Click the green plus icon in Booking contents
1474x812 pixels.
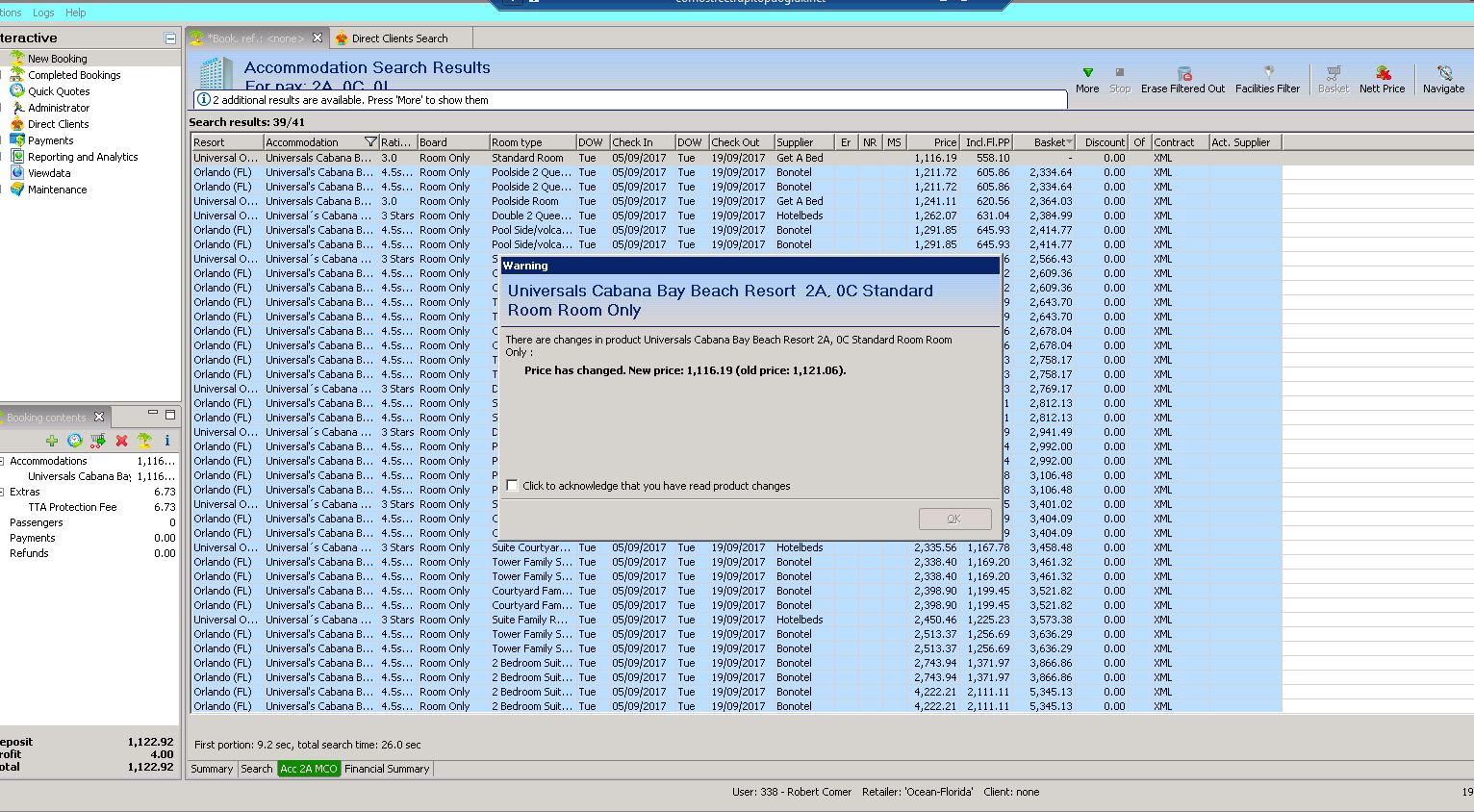[52, 441]
